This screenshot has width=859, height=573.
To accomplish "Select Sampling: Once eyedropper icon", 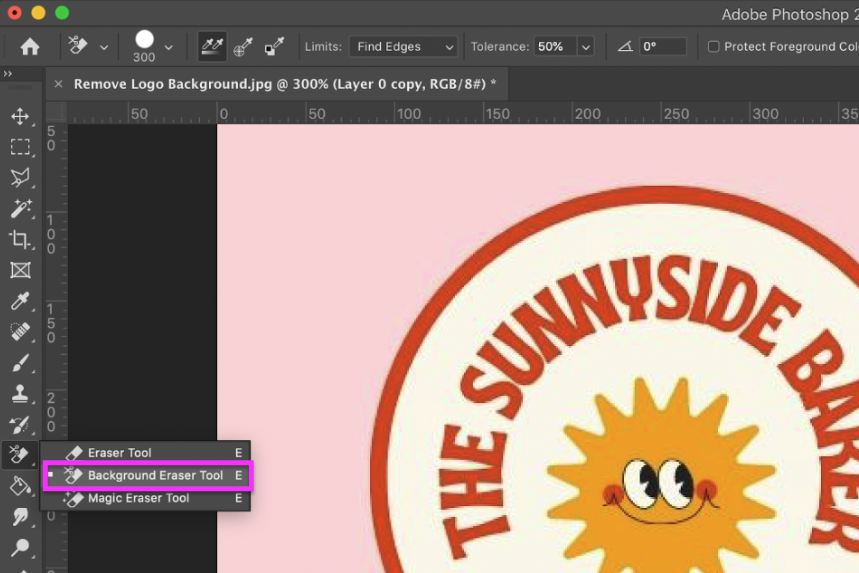I will coord(243,47).
